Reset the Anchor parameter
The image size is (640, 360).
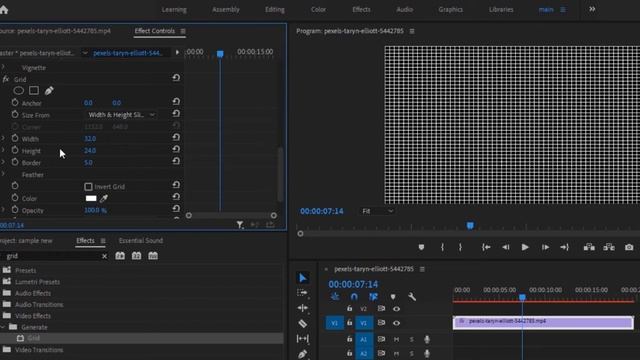click(176, 101)
